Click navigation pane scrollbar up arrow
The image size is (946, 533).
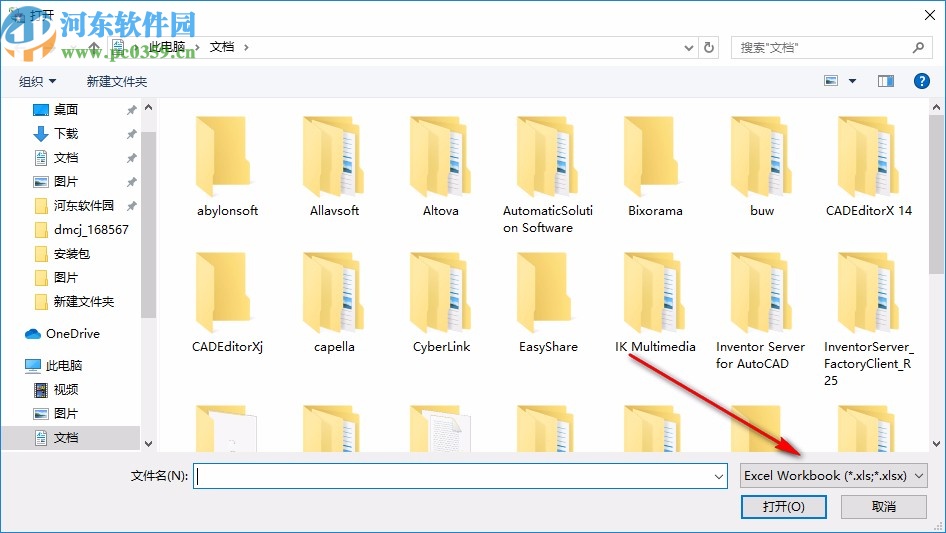(x=148, y=107)
